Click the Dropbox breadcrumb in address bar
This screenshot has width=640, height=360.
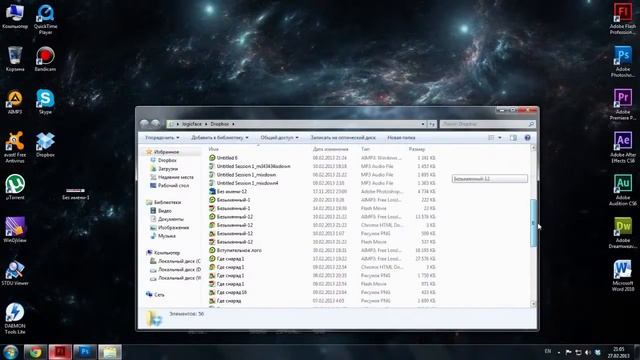click(x=220, y=124)
